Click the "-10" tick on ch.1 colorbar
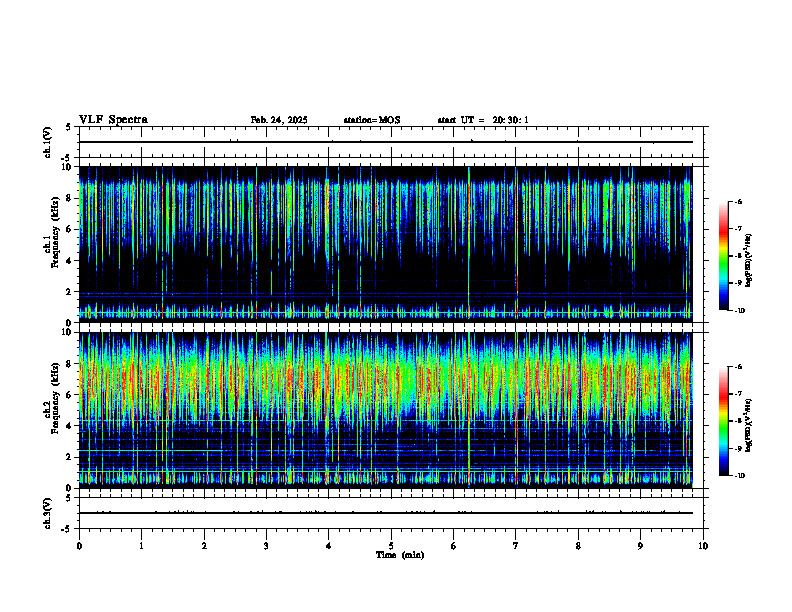Screen dimensions: 792x612 (740, 311)
